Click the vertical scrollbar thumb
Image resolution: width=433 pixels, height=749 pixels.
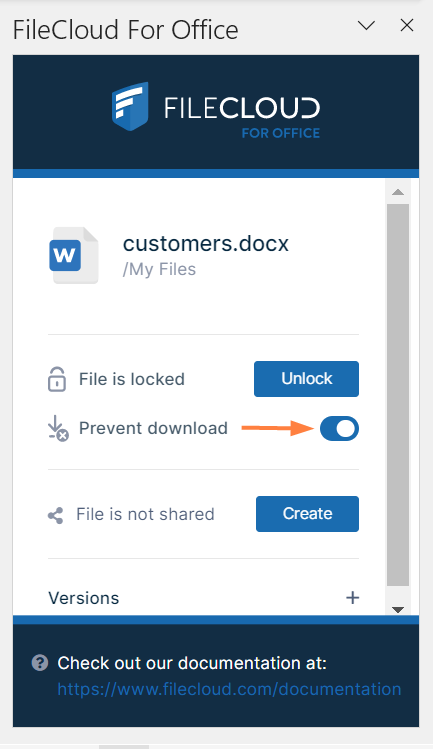(x=398, y=395)
